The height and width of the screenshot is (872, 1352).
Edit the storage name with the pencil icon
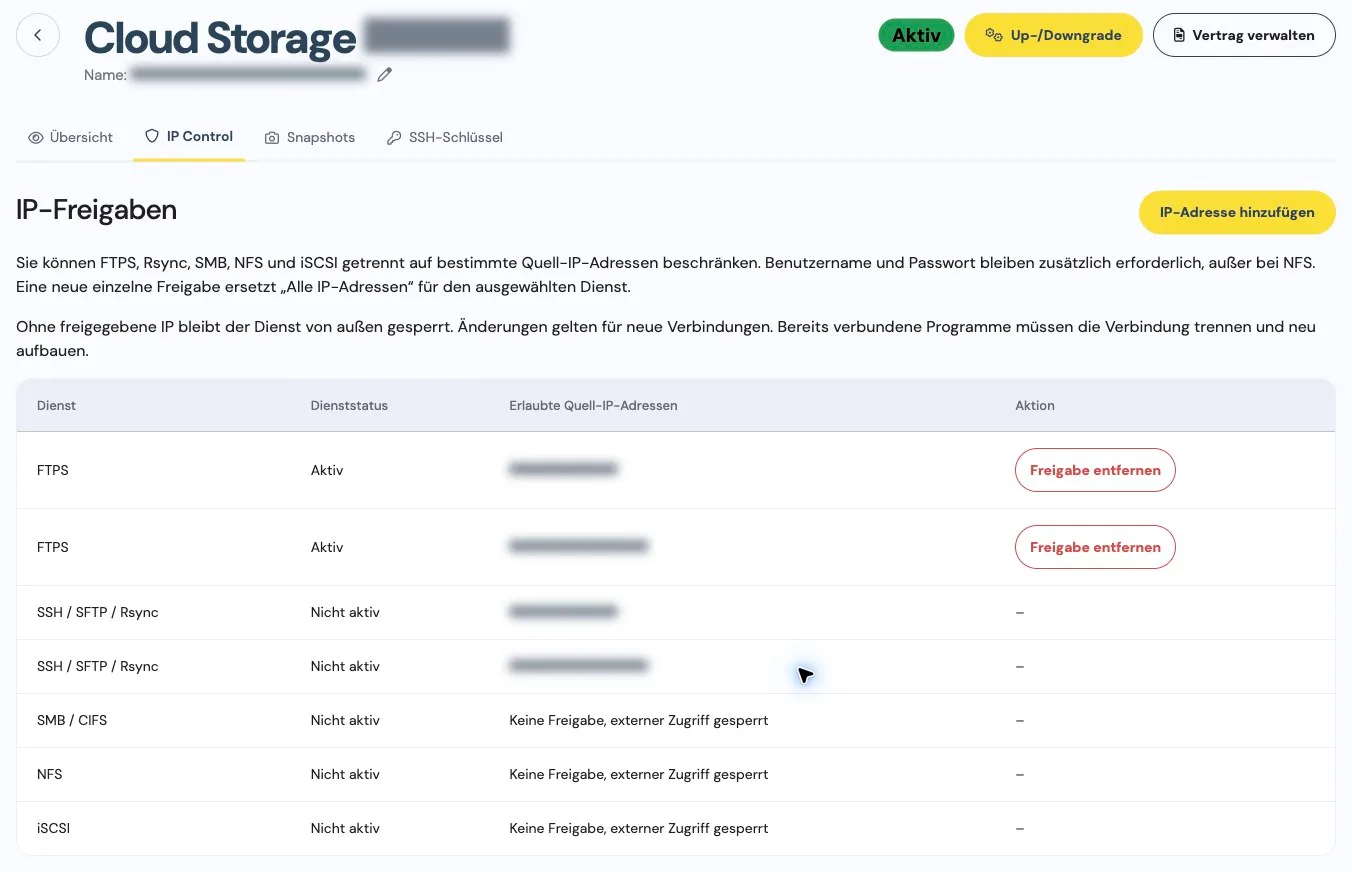385,74
